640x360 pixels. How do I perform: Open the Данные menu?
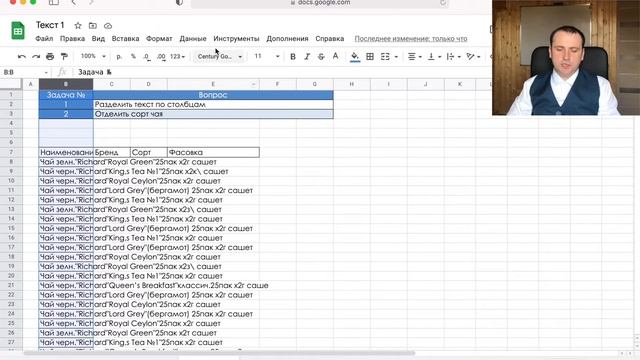pos(193,39)
